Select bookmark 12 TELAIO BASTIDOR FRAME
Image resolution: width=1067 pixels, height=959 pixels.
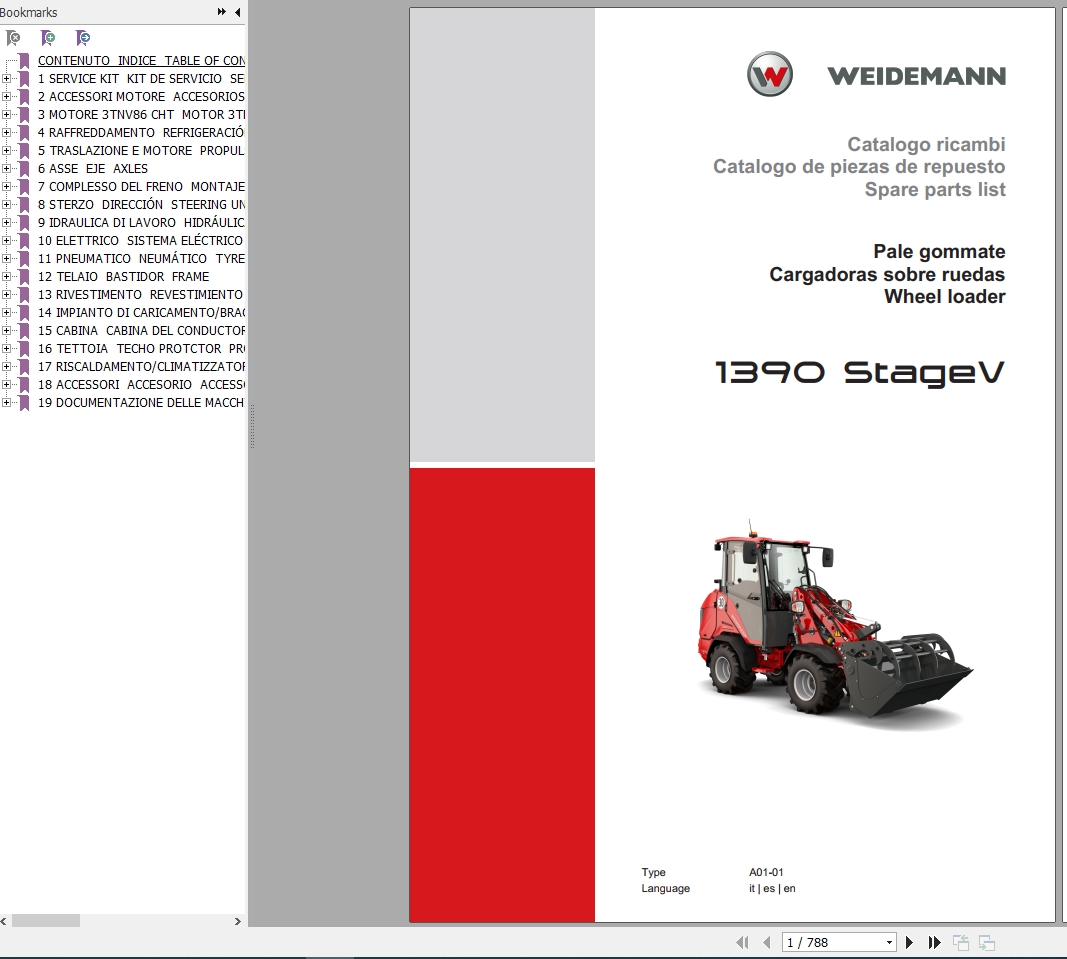tap(123, 276)
